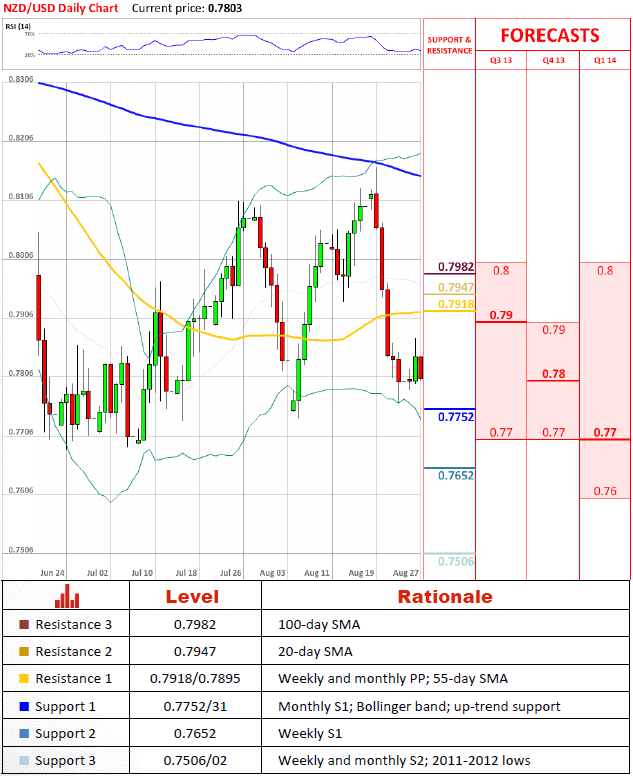Click the Support 1 blue color swatch
633x776 pixels.
(x=24, y=706)
